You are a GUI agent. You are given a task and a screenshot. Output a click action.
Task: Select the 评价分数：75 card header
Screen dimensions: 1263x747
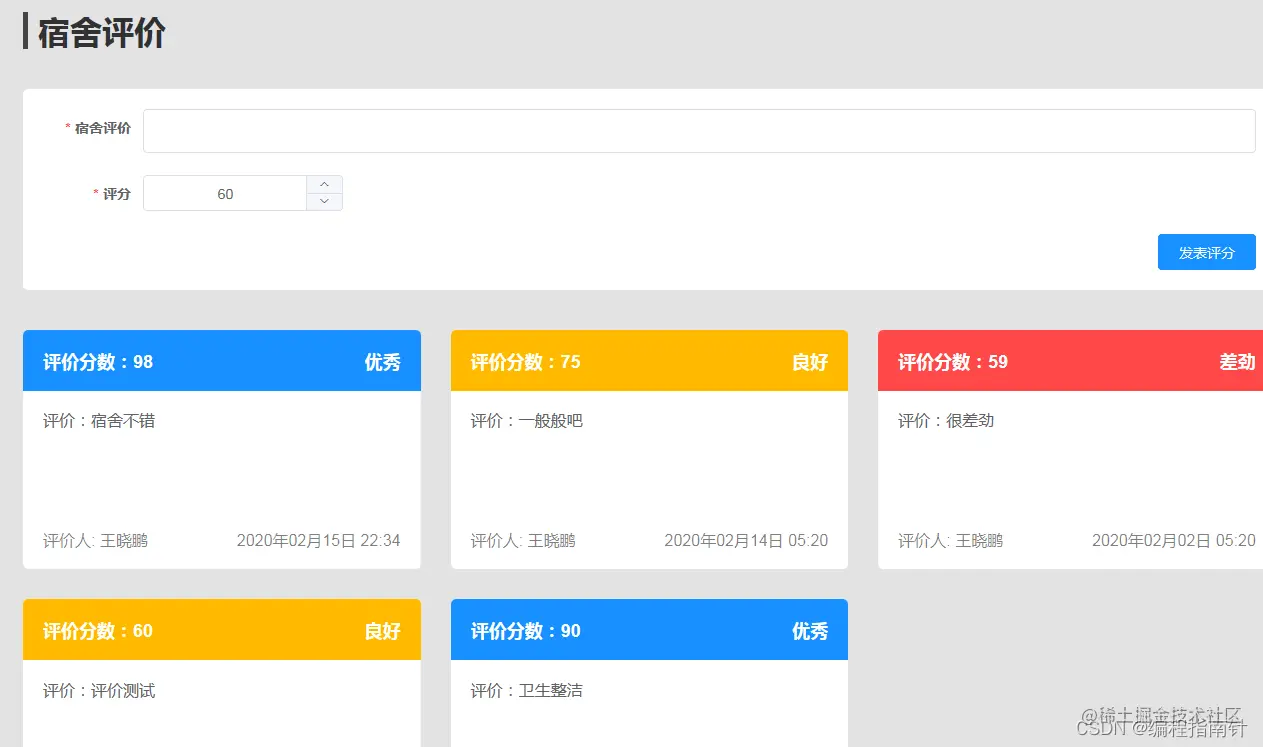coord(649,361)
